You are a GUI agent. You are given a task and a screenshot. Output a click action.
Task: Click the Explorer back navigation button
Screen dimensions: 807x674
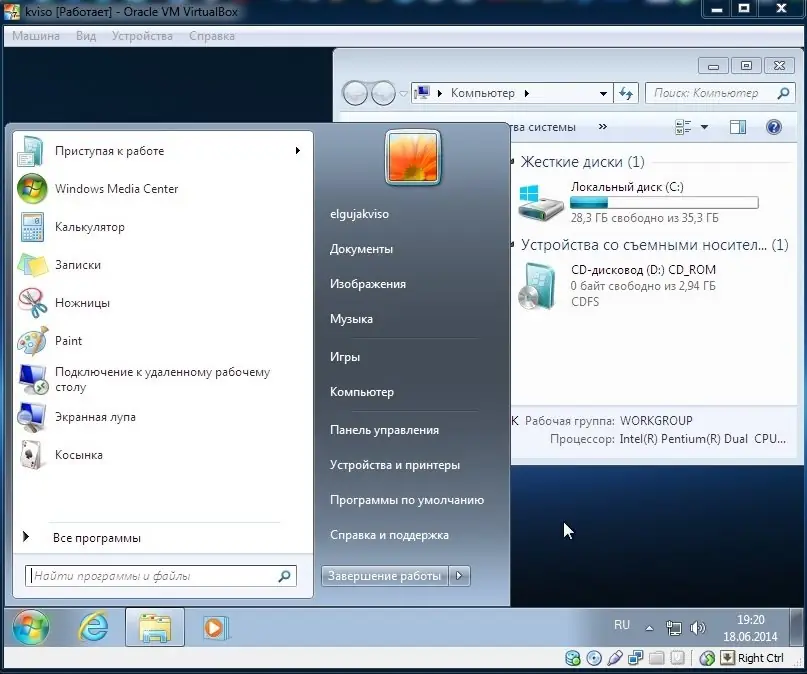[x=355, y=93]
